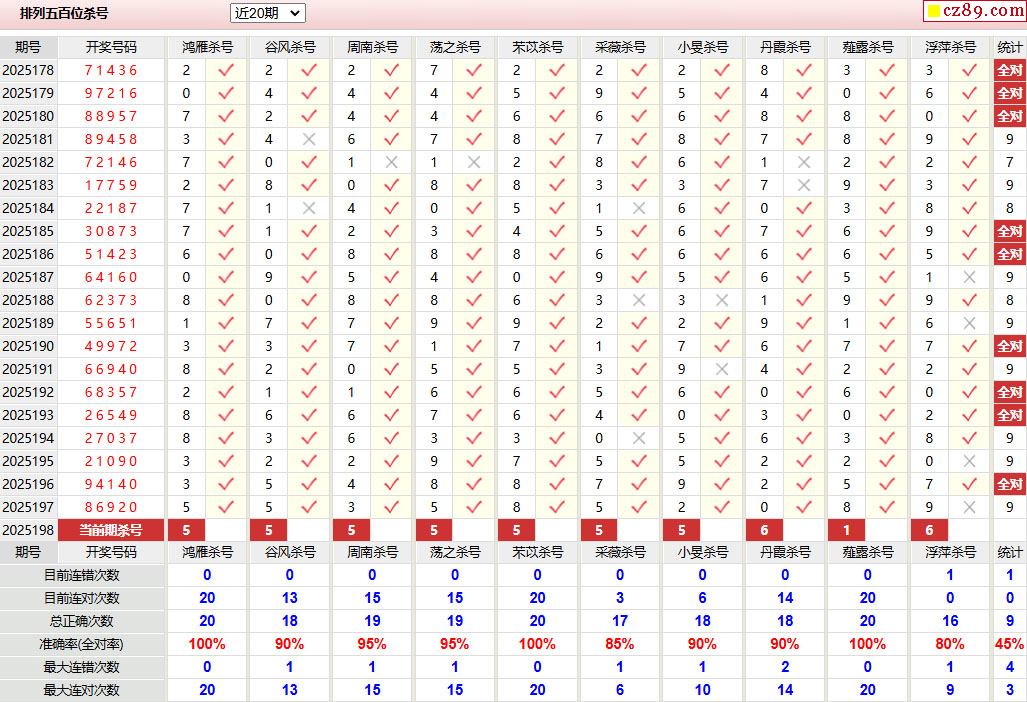Click the red 丹霞杀号 number 6 in row 2025198
This screenshot has width=1027, height=702.
[764, 530]
